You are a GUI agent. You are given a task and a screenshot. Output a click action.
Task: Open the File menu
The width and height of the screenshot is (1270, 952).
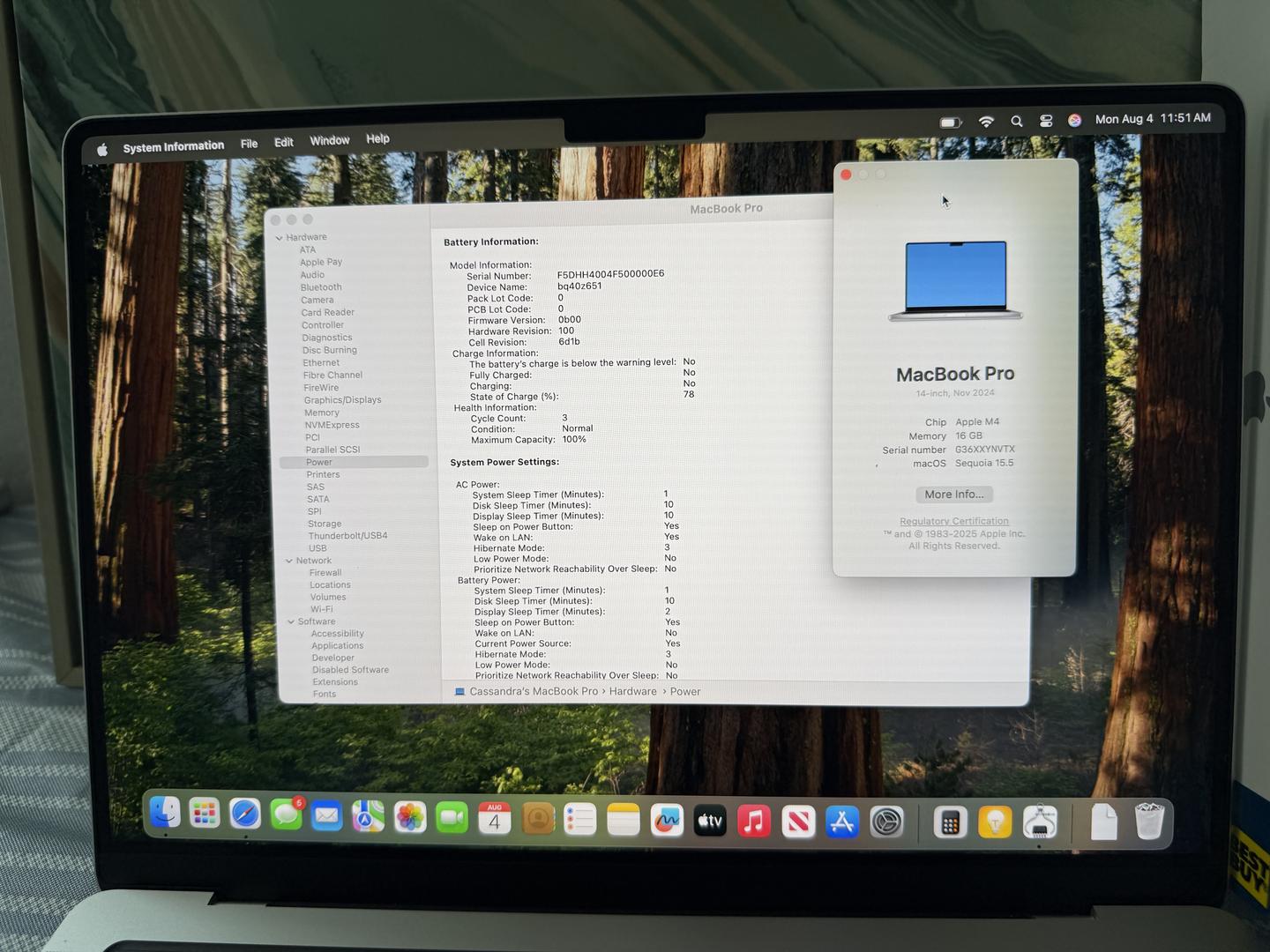point(250,144)
